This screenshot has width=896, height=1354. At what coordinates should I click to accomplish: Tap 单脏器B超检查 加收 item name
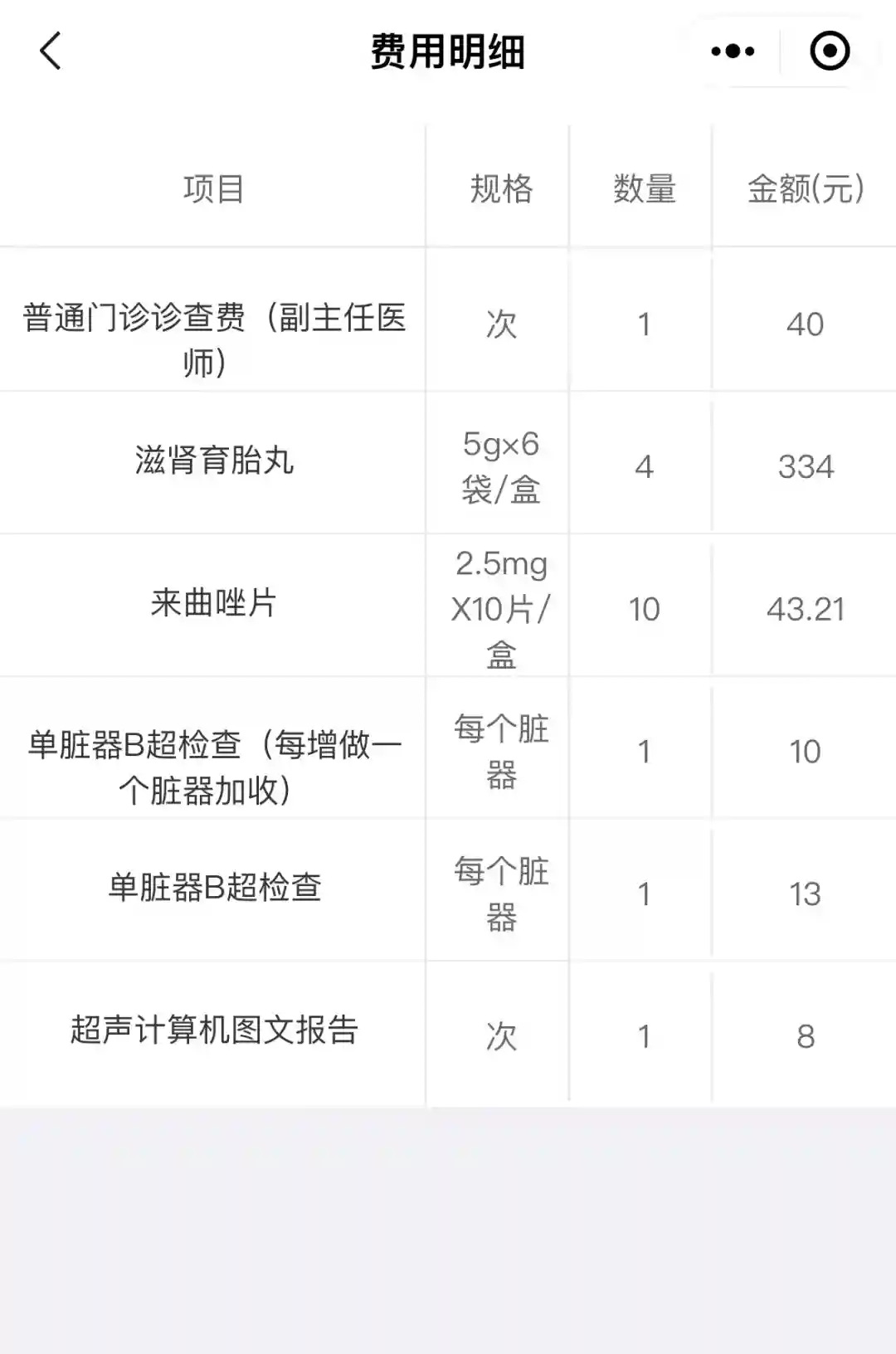pyautogui.click(x=213, y=767)
